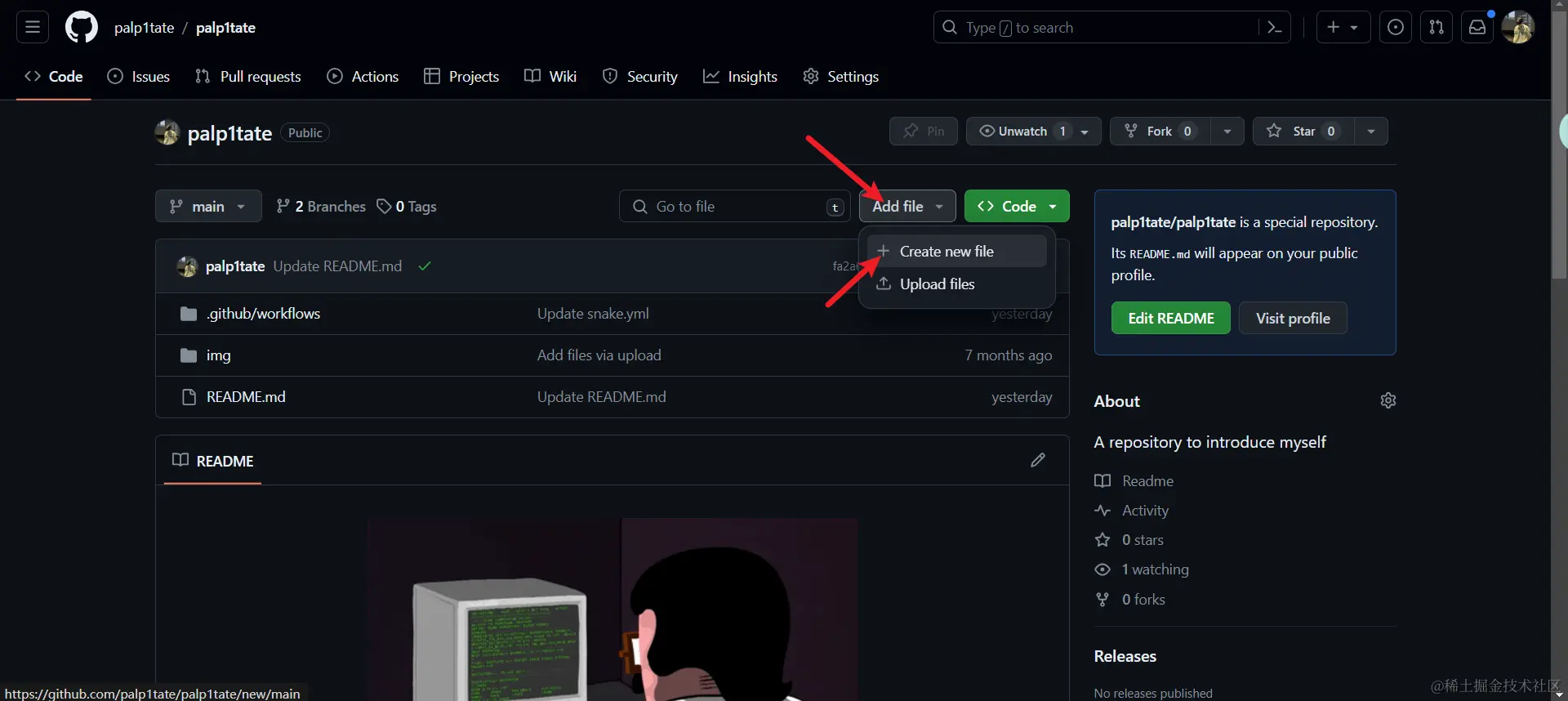
Task: Open the Projects tab
Action: tap(461, 76)
